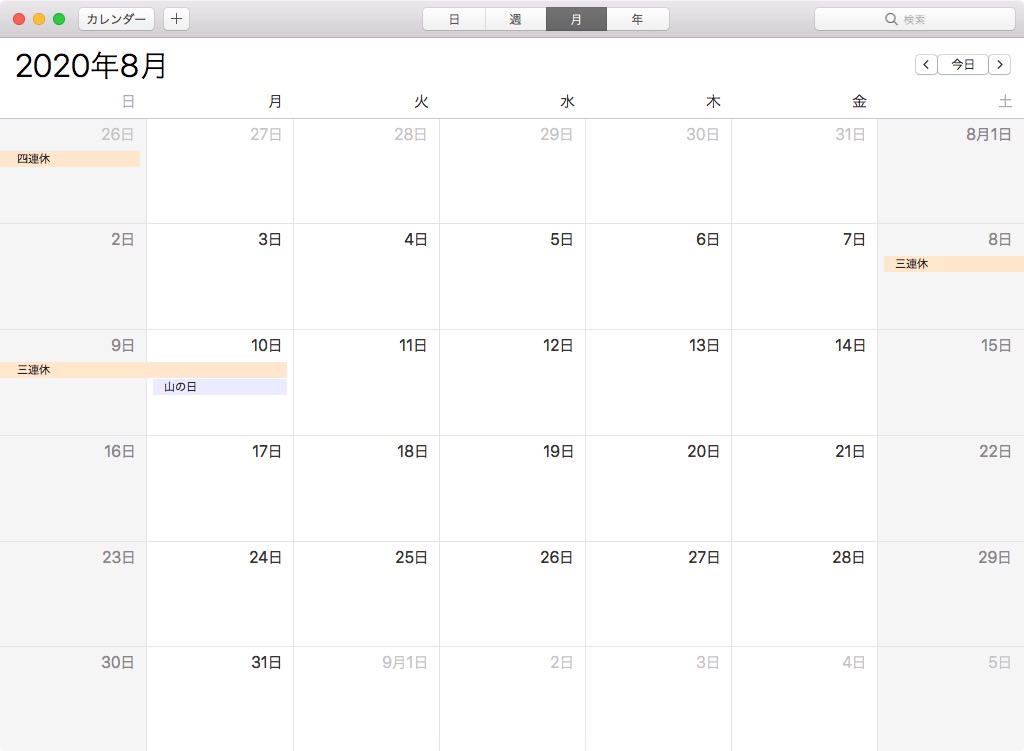Select the 7日 date cell
This screenshot has height=751, width=1024.
point(805,277)
